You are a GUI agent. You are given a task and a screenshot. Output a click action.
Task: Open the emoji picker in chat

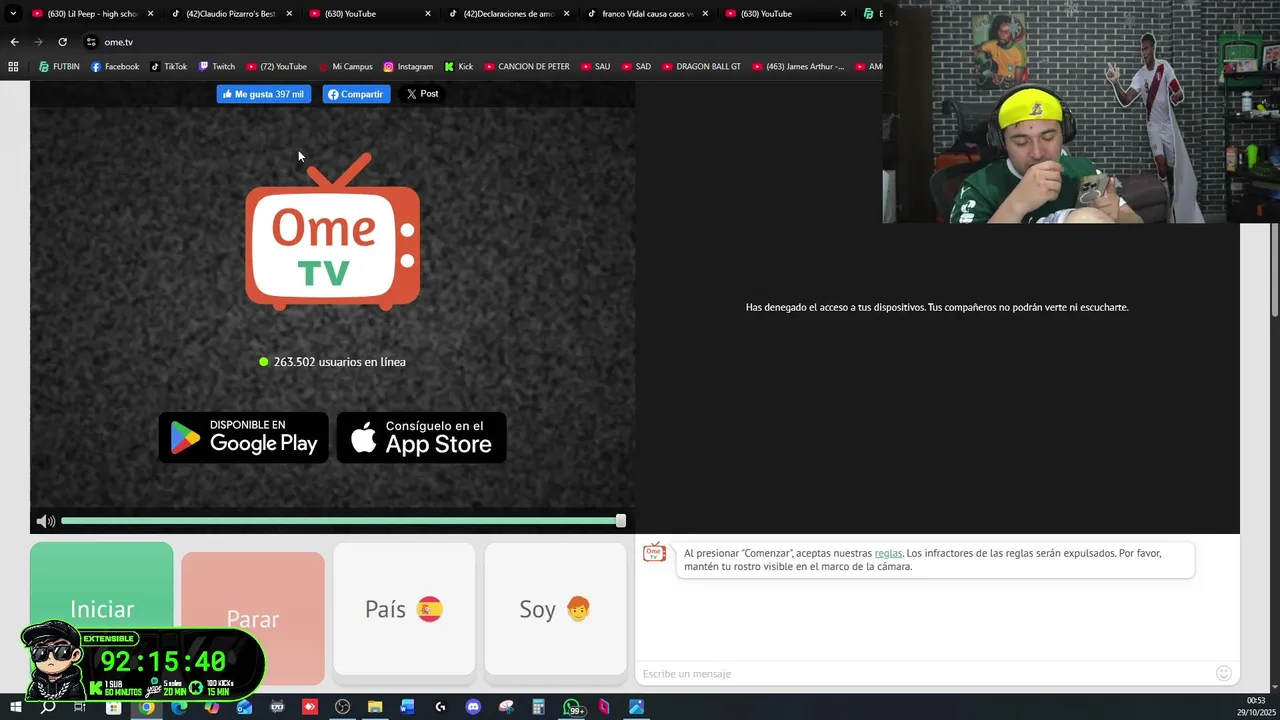pyautogui.click(x=1223, y=674)
